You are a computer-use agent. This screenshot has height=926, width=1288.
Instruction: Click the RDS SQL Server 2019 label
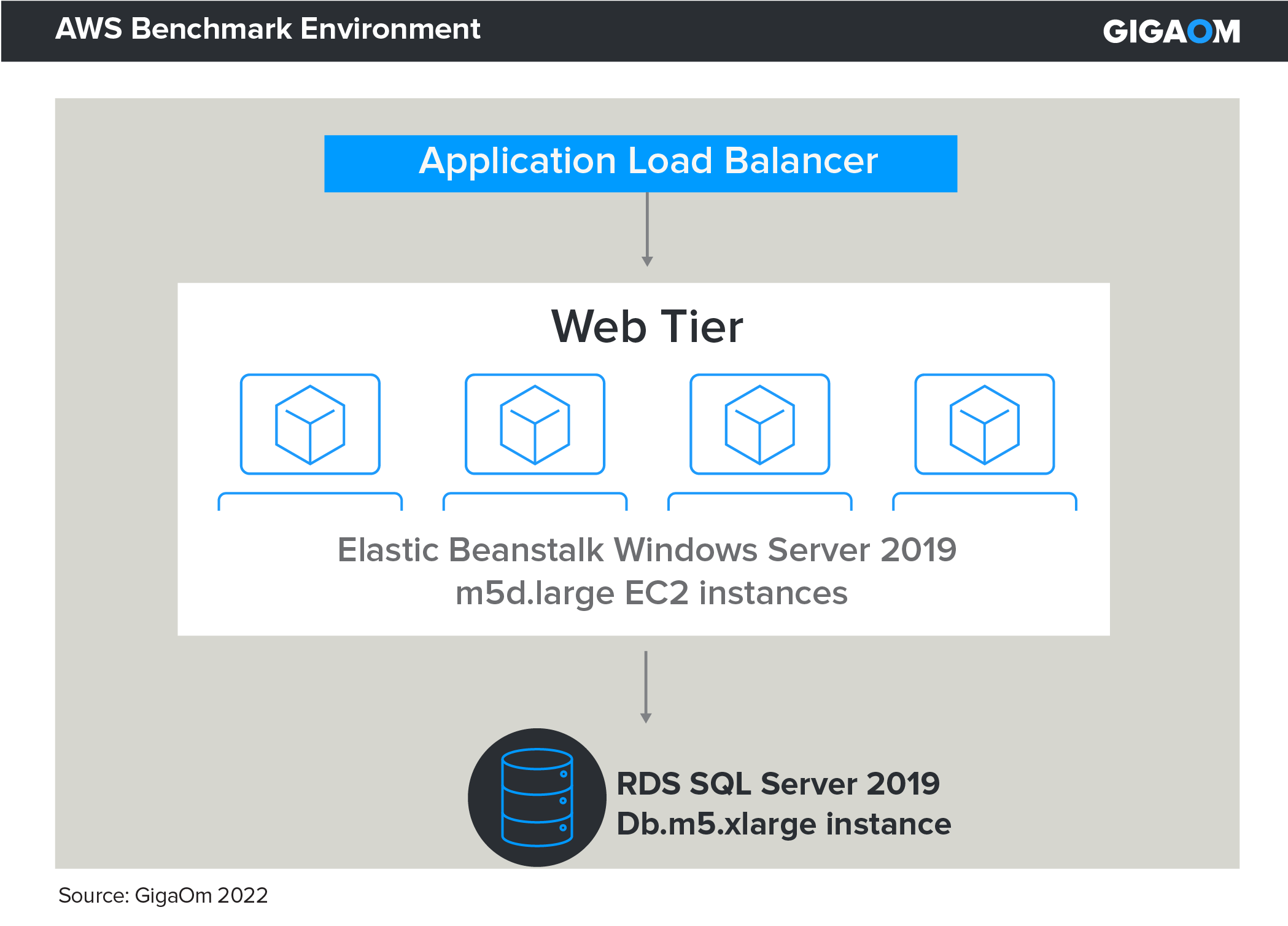point(778,784)
